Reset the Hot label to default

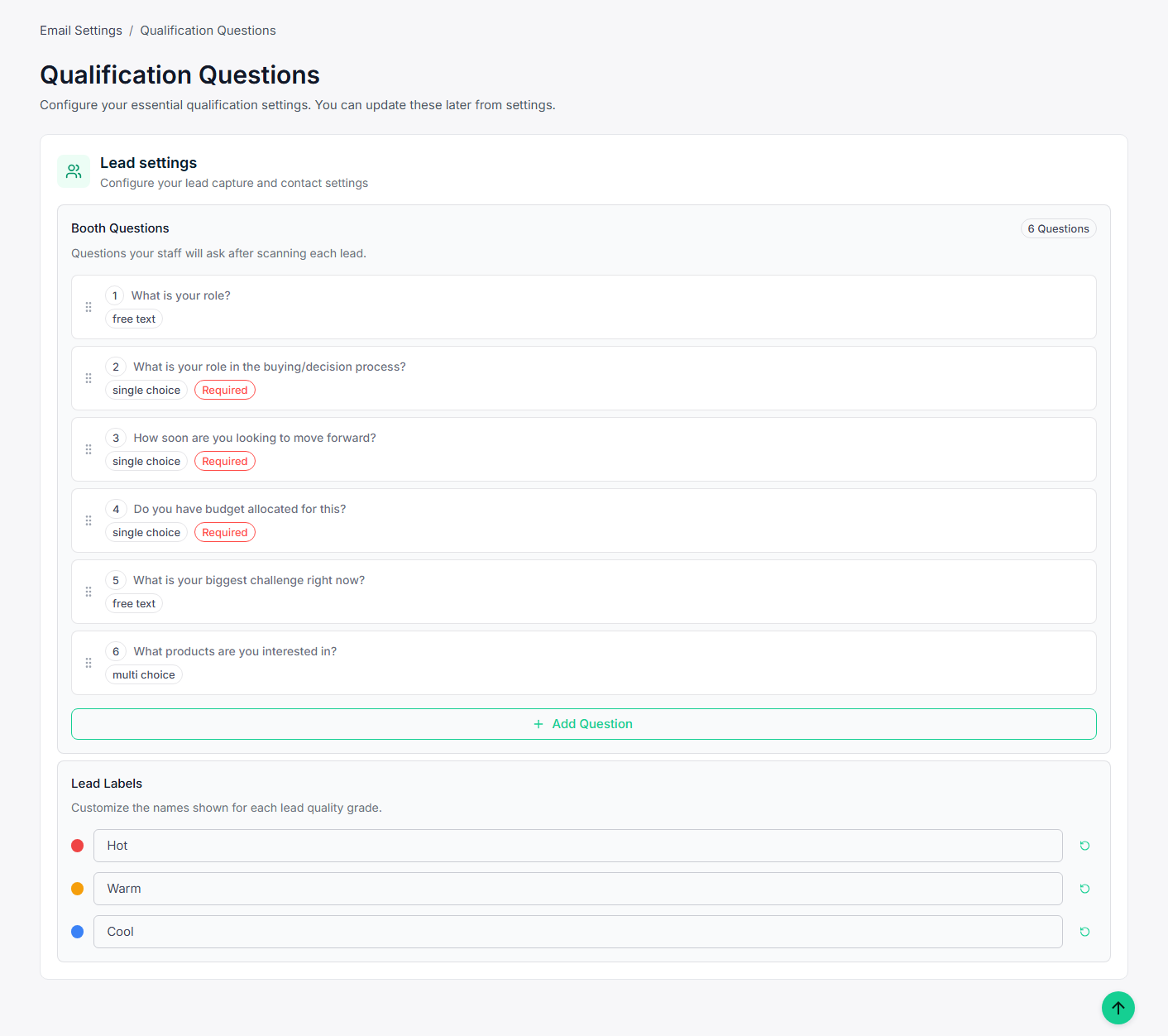tap(1084, 846)
